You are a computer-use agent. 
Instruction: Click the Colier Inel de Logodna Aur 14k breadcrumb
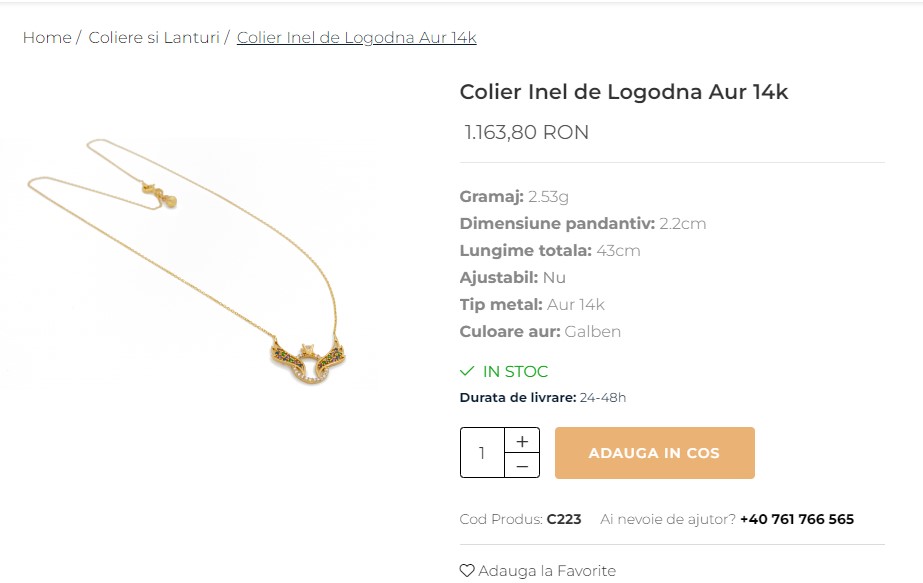click(356, 37)
